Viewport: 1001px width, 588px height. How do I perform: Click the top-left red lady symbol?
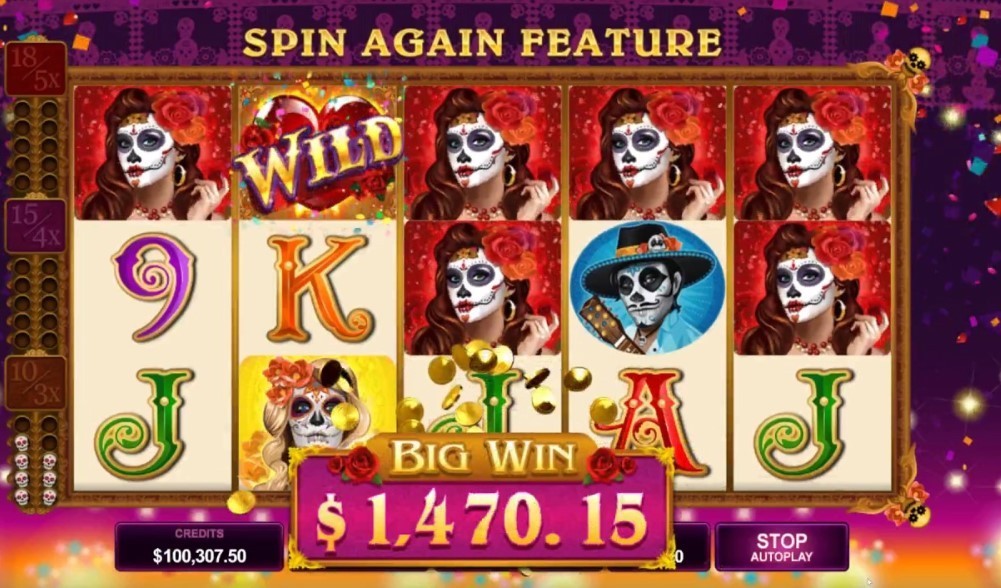(153, 153)
